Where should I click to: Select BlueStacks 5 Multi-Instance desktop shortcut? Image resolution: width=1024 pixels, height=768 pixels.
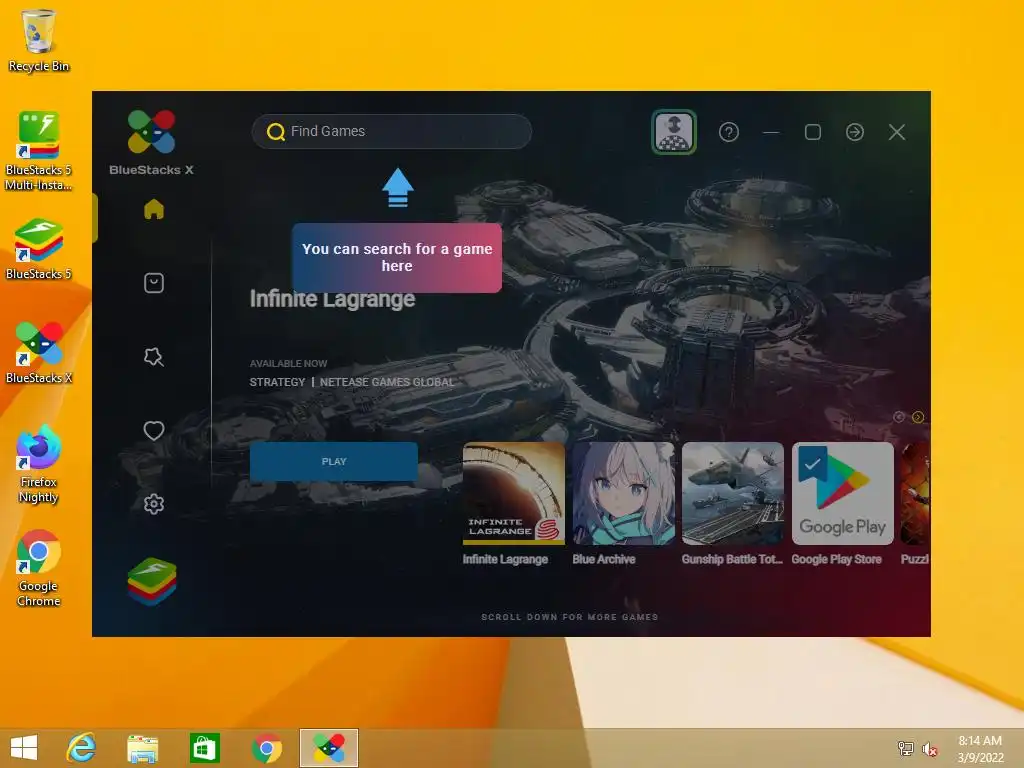39,151
